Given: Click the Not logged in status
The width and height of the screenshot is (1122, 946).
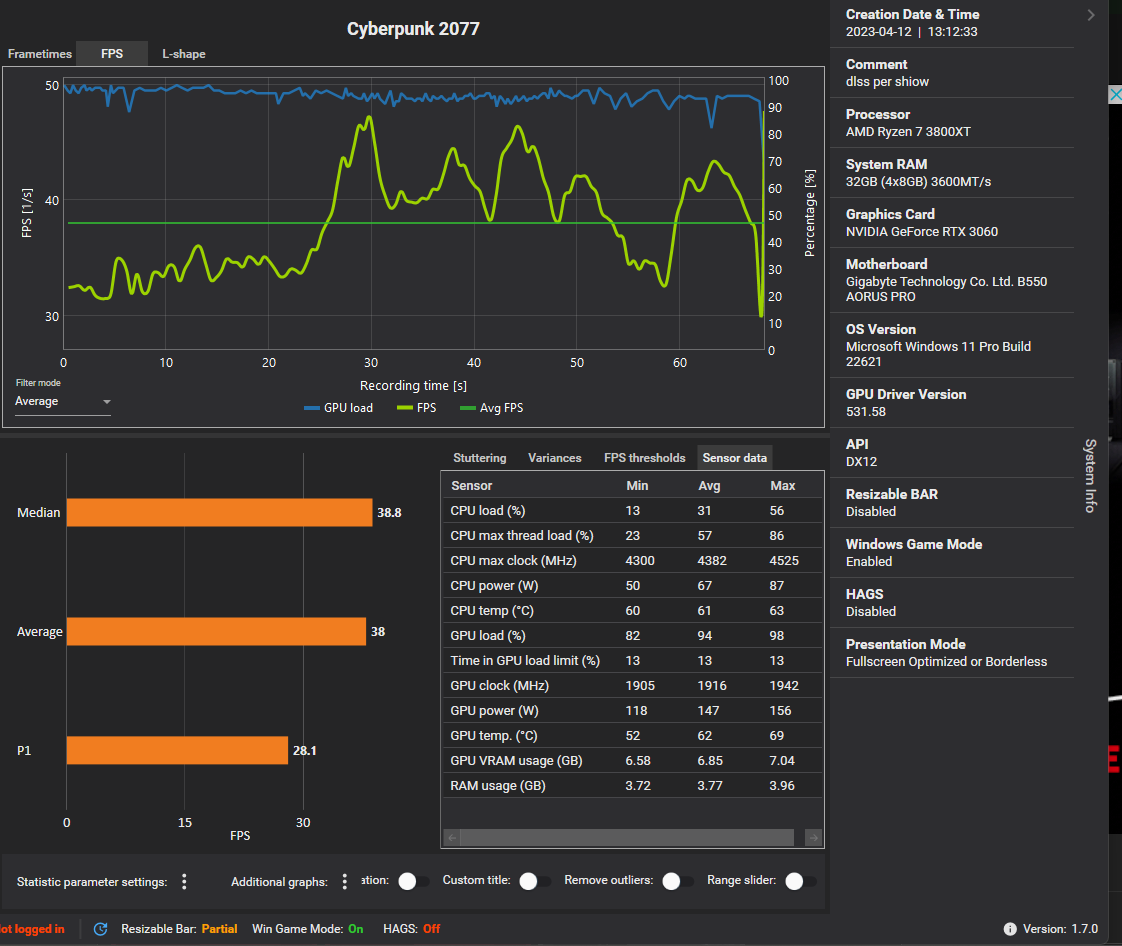Looking at the screenshot, I should (32, 929).
